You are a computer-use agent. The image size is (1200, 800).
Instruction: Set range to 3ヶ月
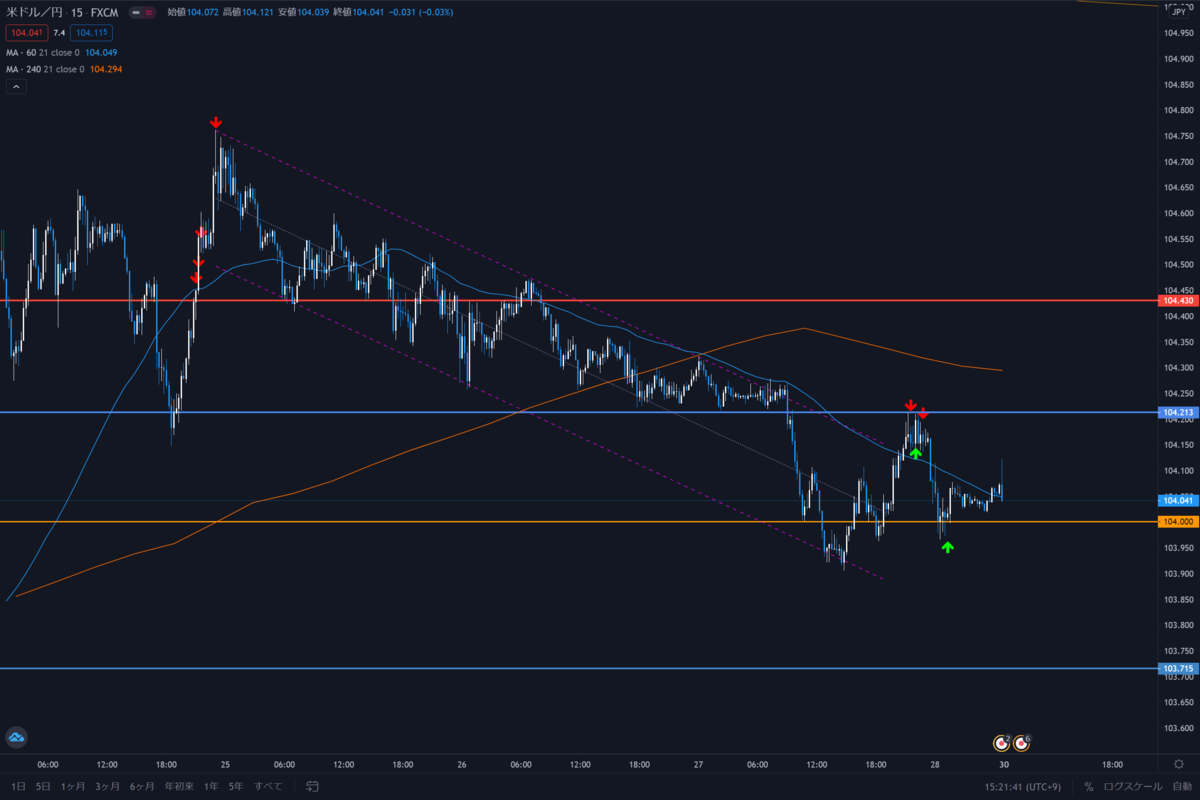107,786
